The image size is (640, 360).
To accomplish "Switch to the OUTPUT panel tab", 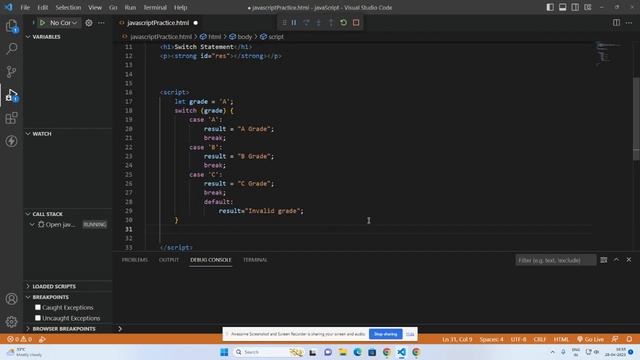I will coord(169,260).
